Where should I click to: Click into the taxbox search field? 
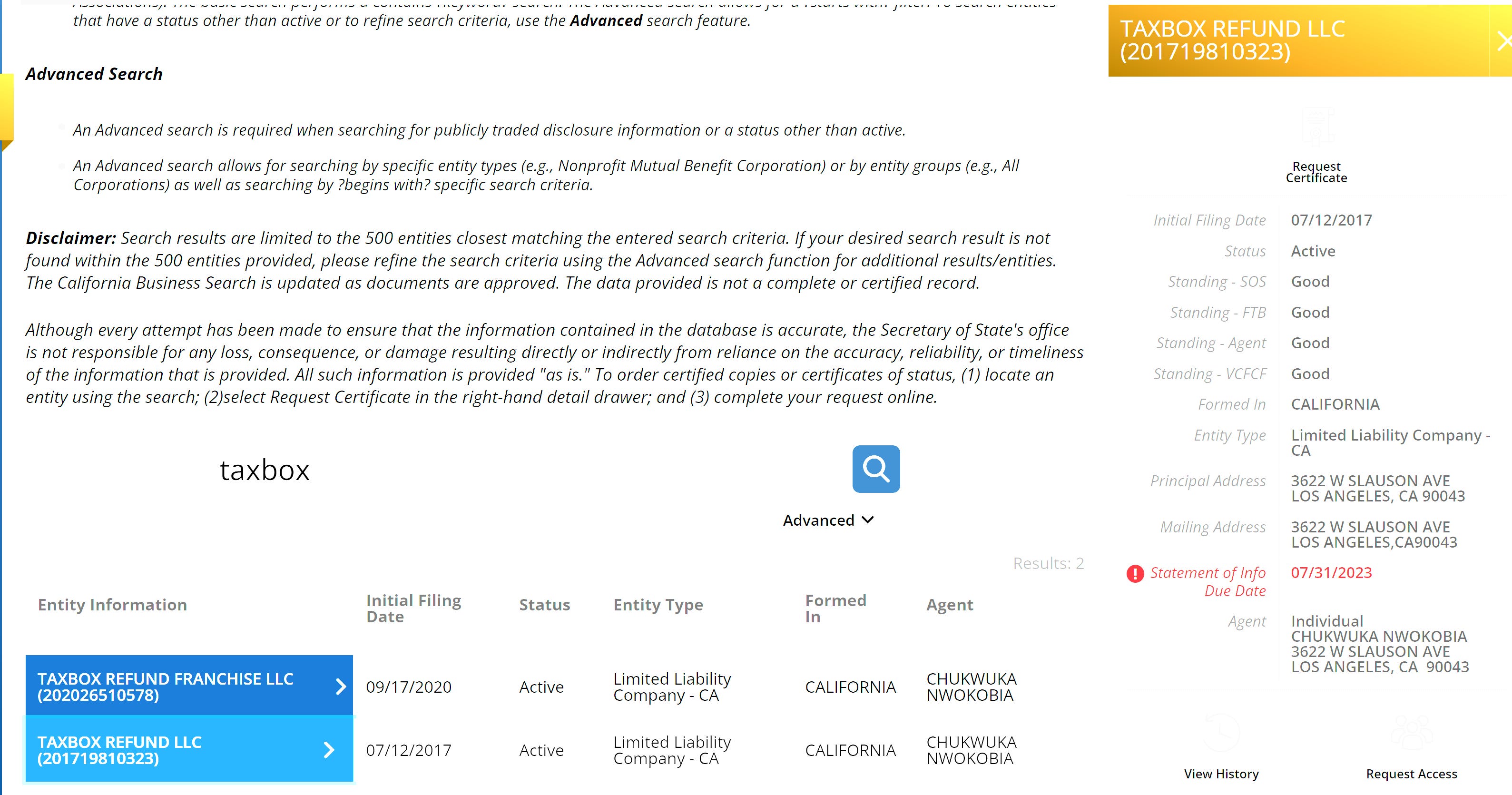[470, 471]
